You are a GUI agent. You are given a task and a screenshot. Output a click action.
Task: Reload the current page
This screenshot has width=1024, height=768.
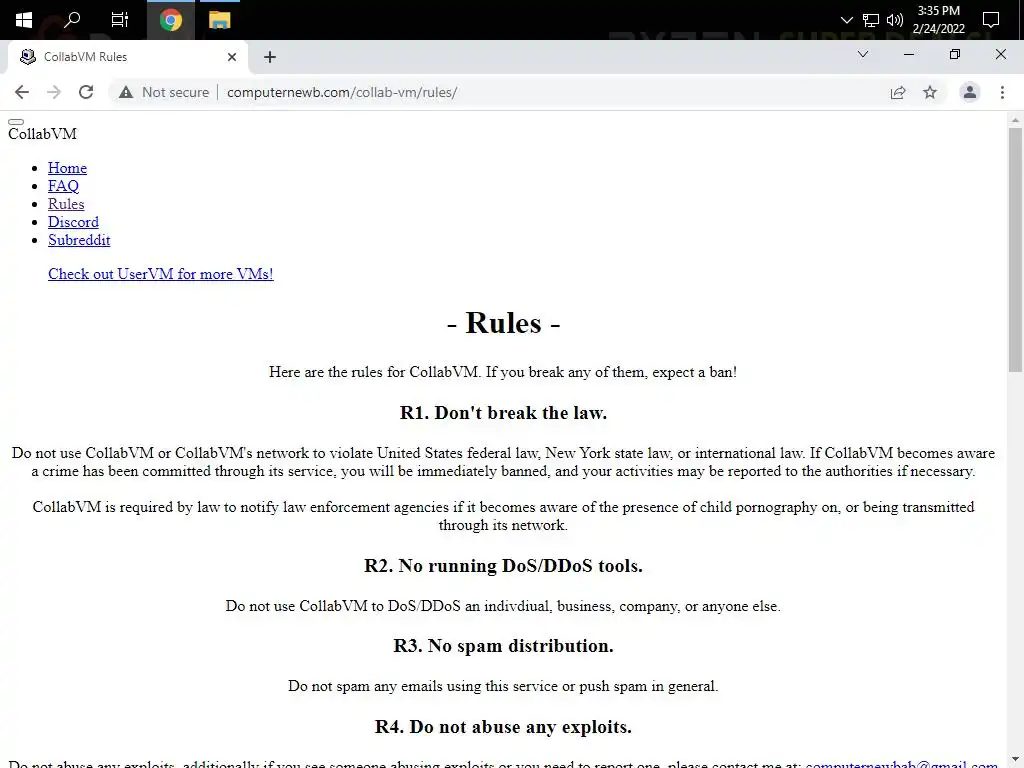pos(86,92)
